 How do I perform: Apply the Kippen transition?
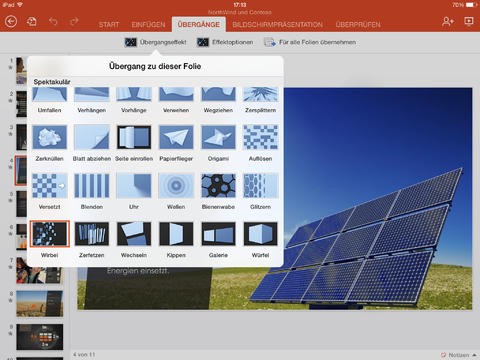(176, 239)
